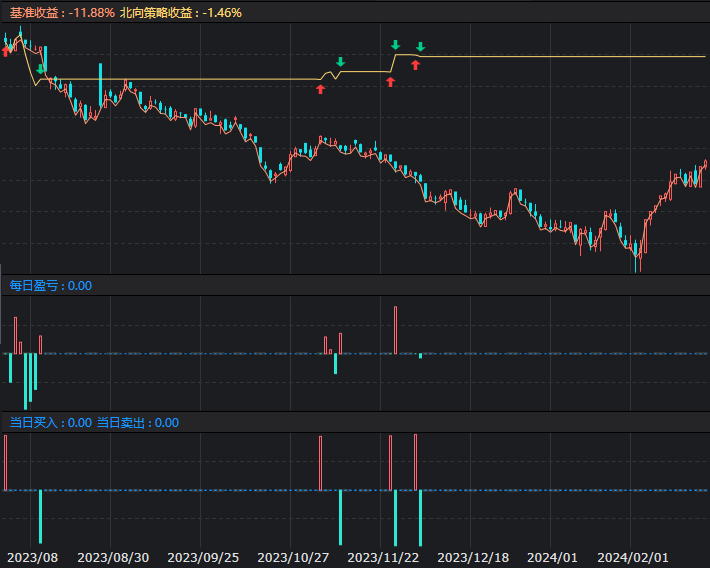Click the 2023/12/18 date axis label
This screenshot has height=568, width=710.
pyautogui.click(x=473, y=558)
